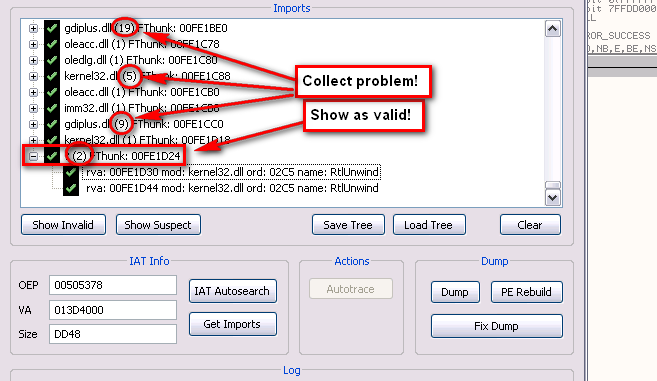
Task: Select kernel32.dll row with FThunk 00FE1C88
Action: 147,76
